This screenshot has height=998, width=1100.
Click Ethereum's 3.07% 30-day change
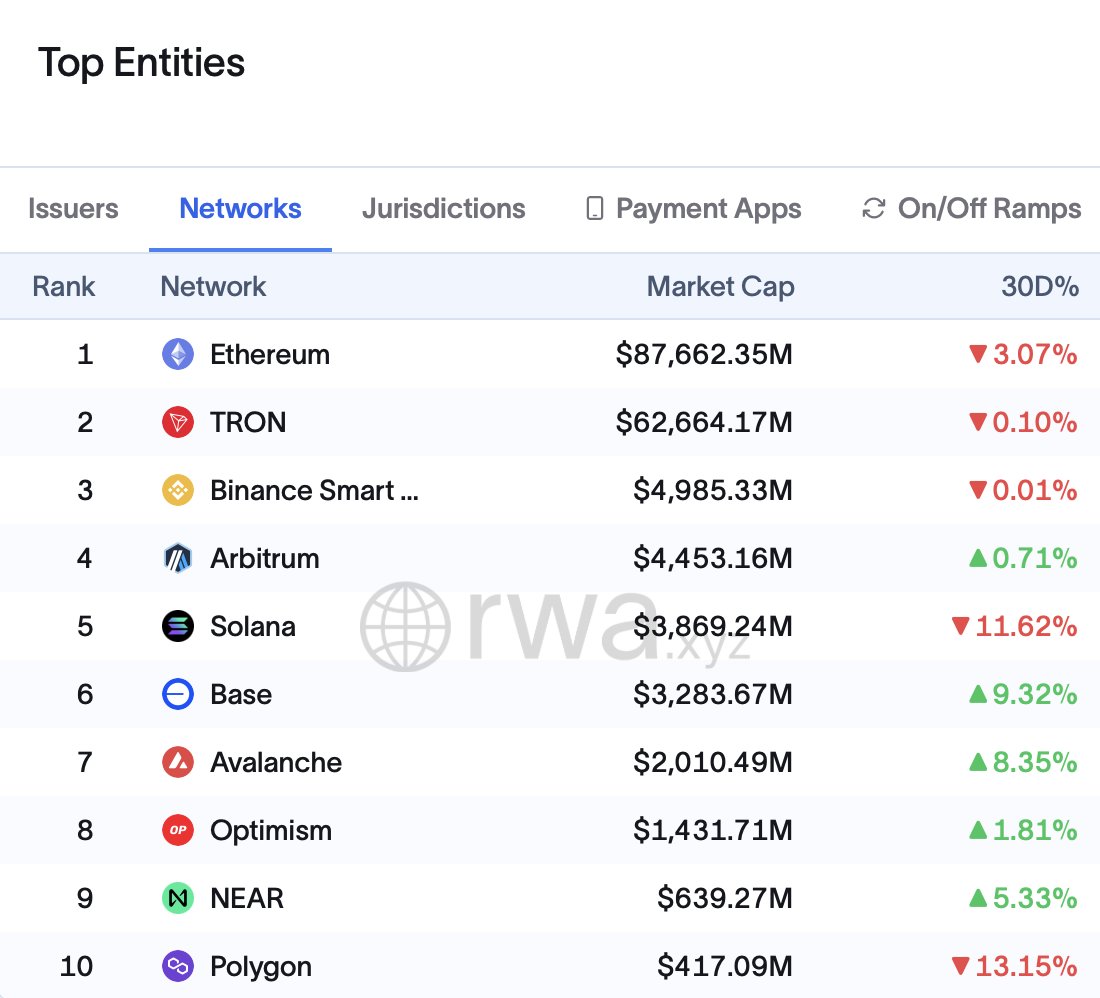pyautogui.click(x=1024, y=354)
